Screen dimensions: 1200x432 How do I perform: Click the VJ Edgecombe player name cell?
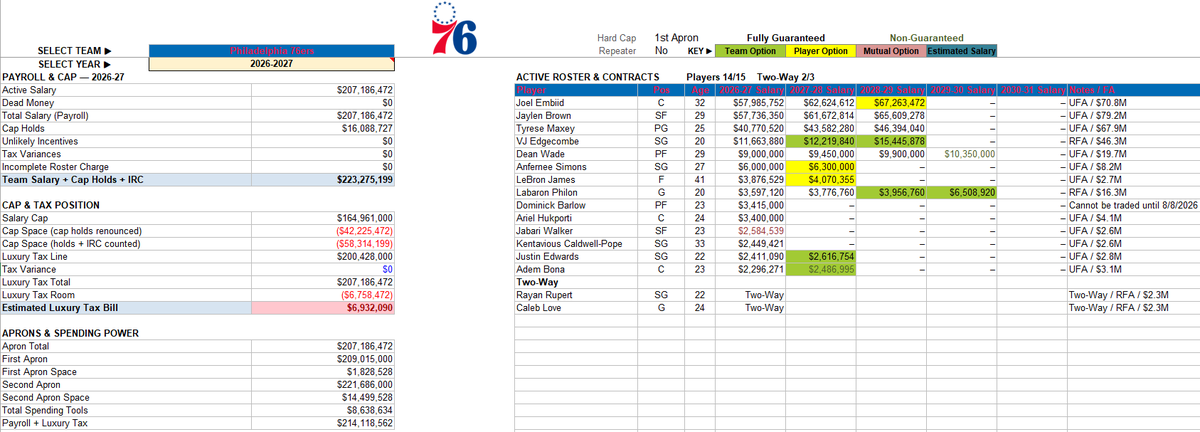coord(575,141)
